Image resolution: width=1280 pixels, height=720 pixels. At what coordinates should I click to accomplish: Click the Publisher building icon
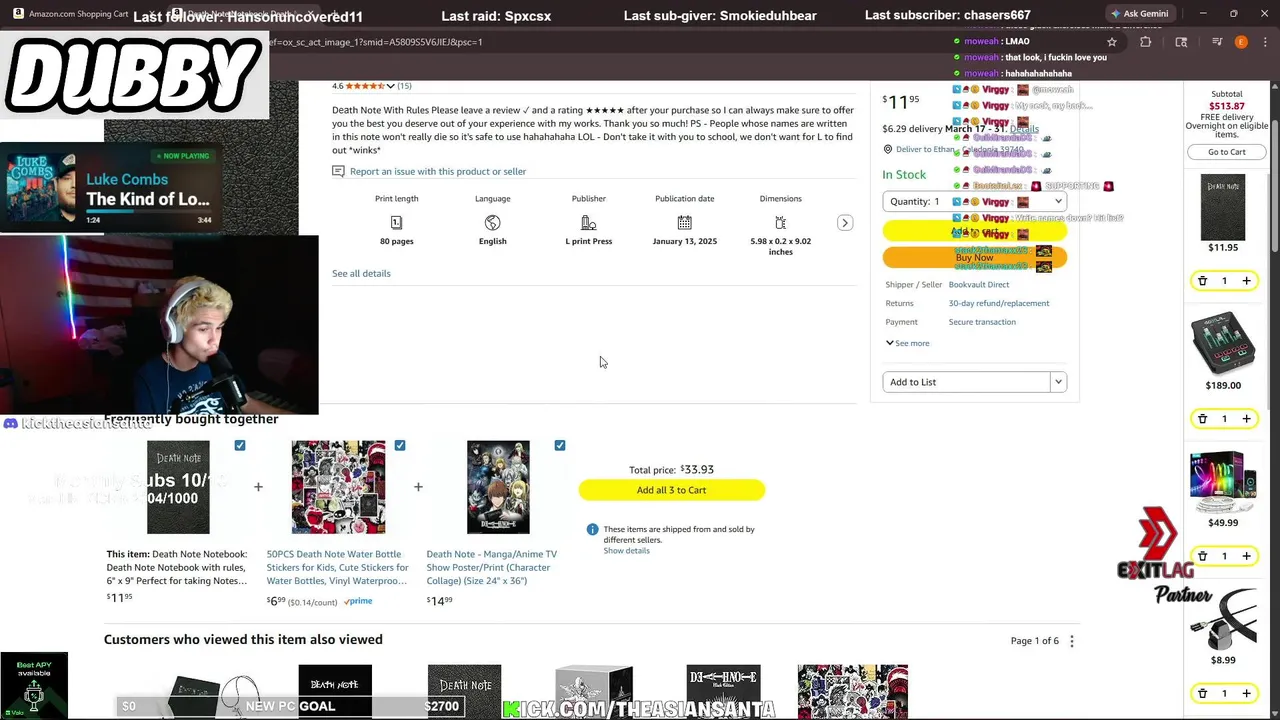click(588, 222)
